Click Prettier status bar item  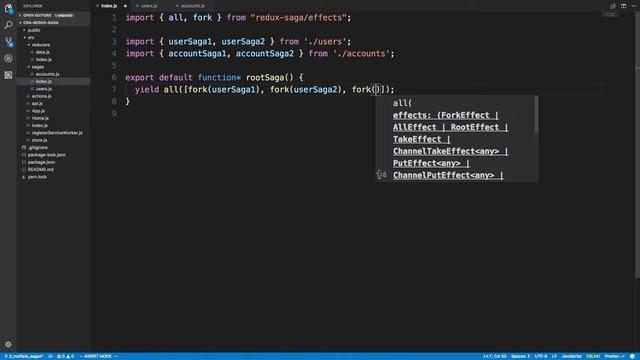pos(614,356)
